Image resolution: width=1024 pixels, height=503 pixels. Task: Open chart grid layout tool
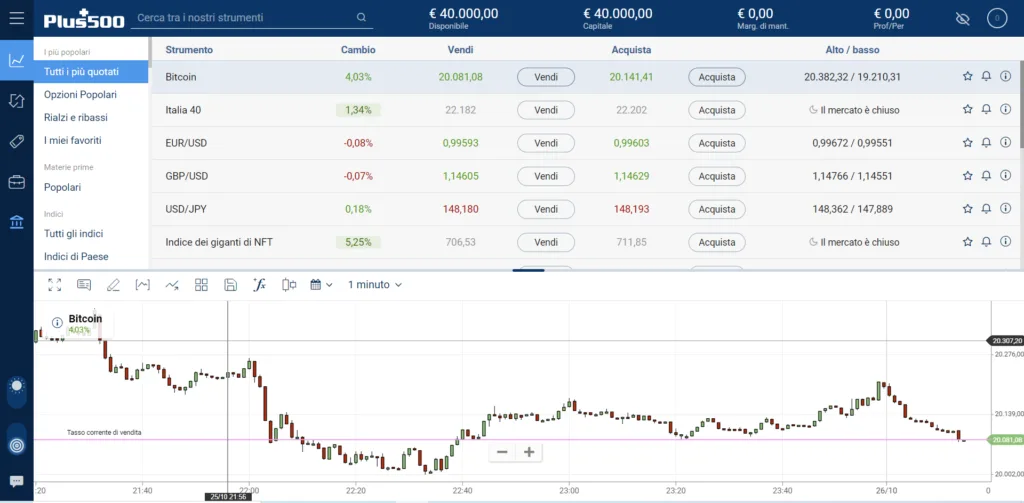point(201,285)
